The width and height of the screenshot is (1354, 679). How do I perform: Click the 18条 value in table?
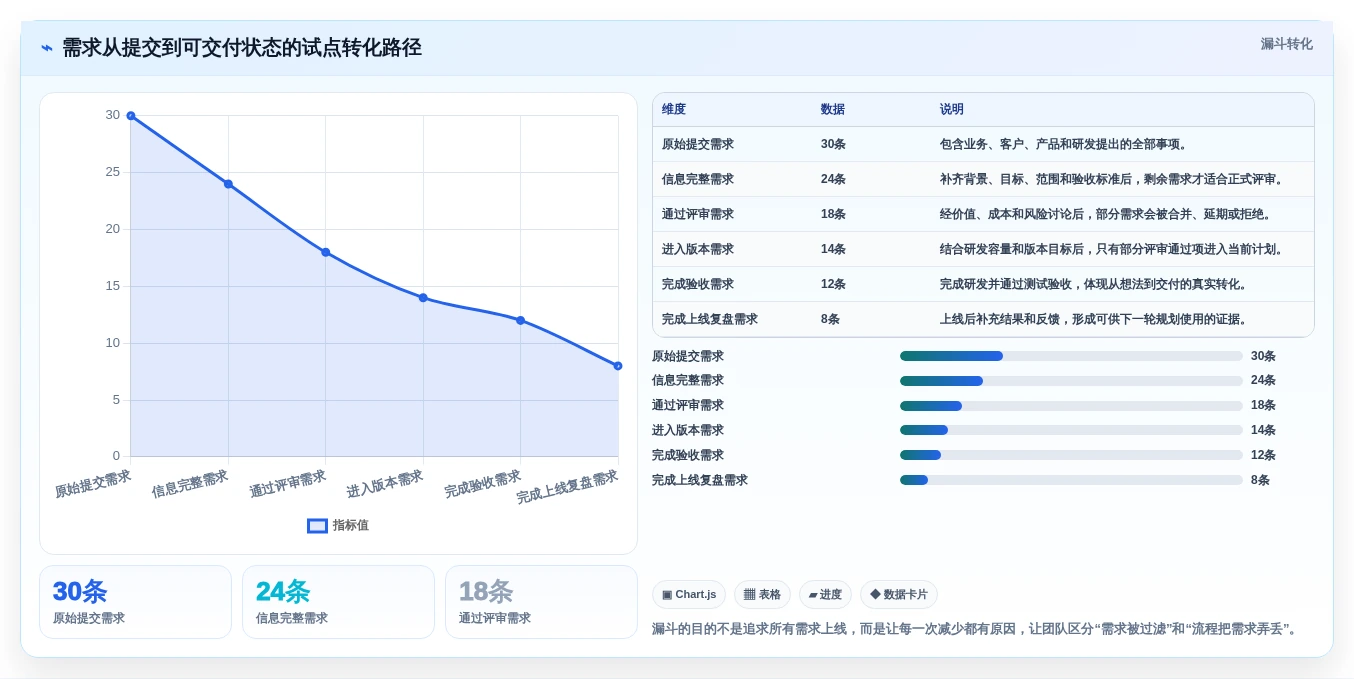[833, 214]
